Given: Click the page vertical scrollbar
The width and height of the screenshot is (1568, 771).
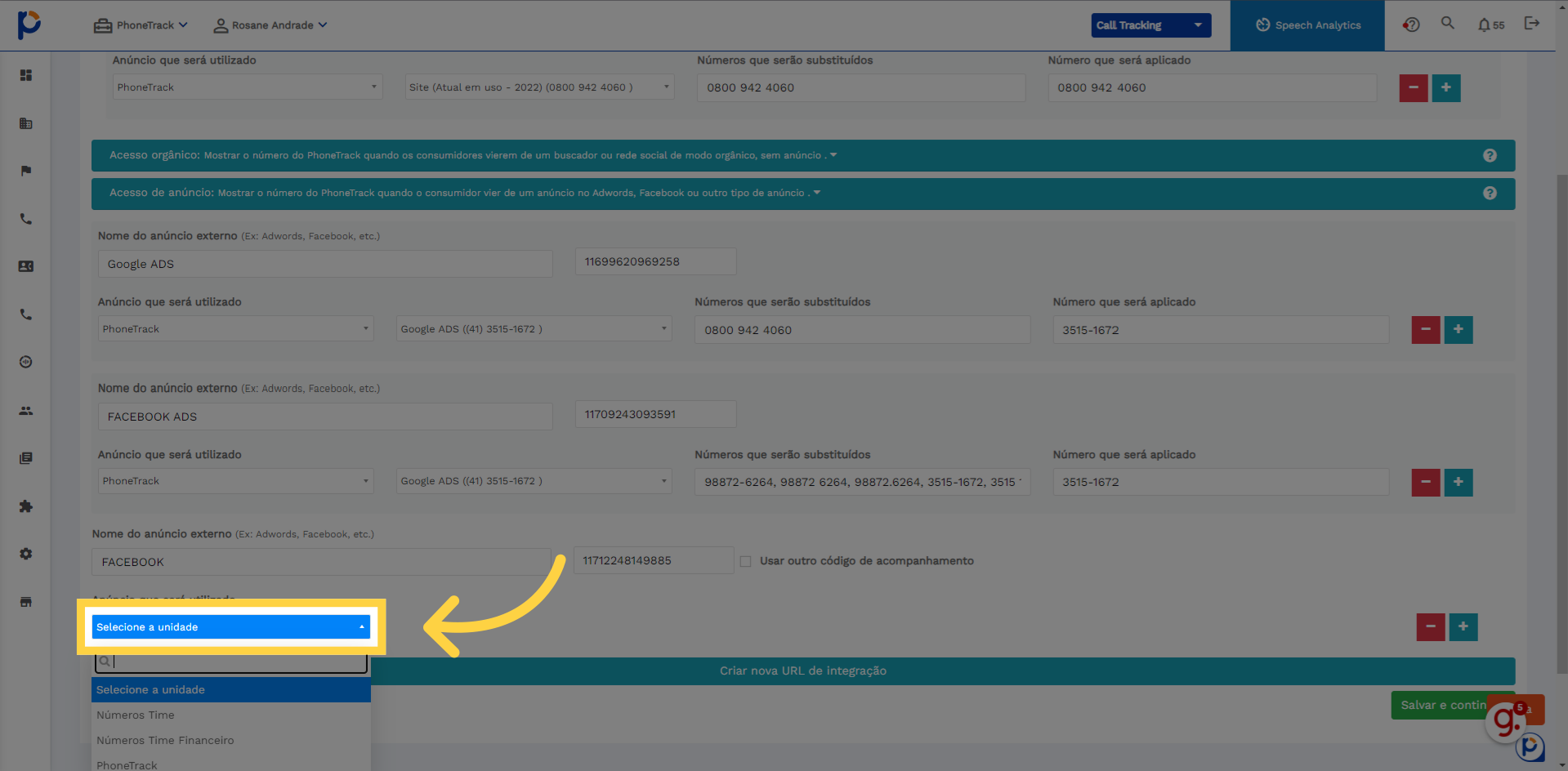Looking at the screenshot, I should 1561,425.
